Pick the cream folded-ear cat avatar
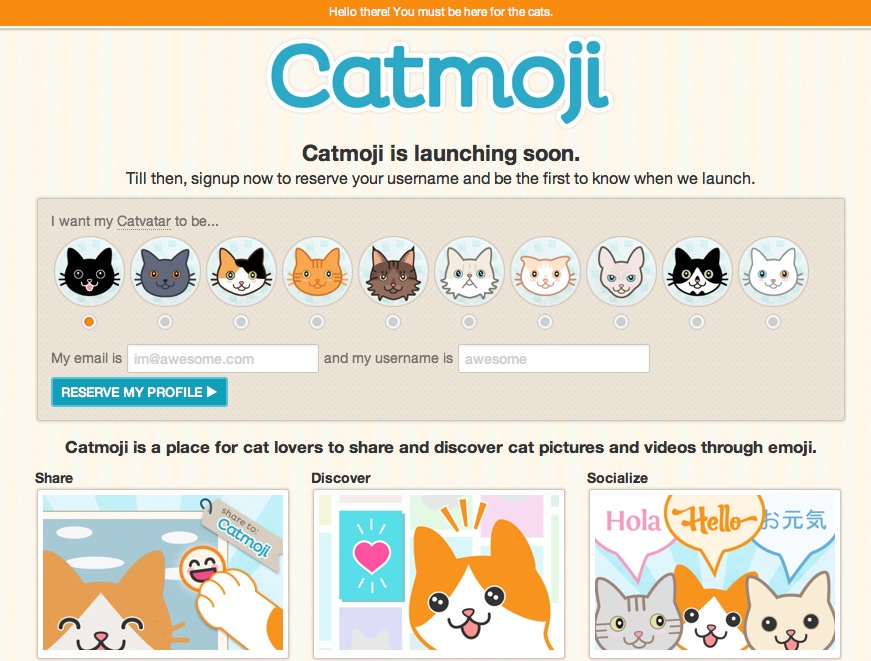871x661 pixels. (x=545, y=271)
